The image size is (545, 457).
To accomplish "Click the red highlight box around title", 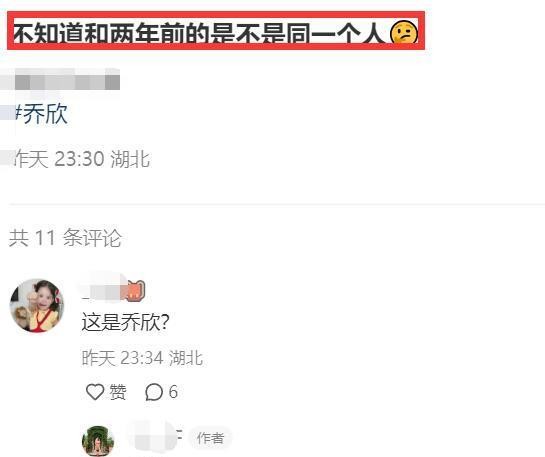I will tap(216, 31).
